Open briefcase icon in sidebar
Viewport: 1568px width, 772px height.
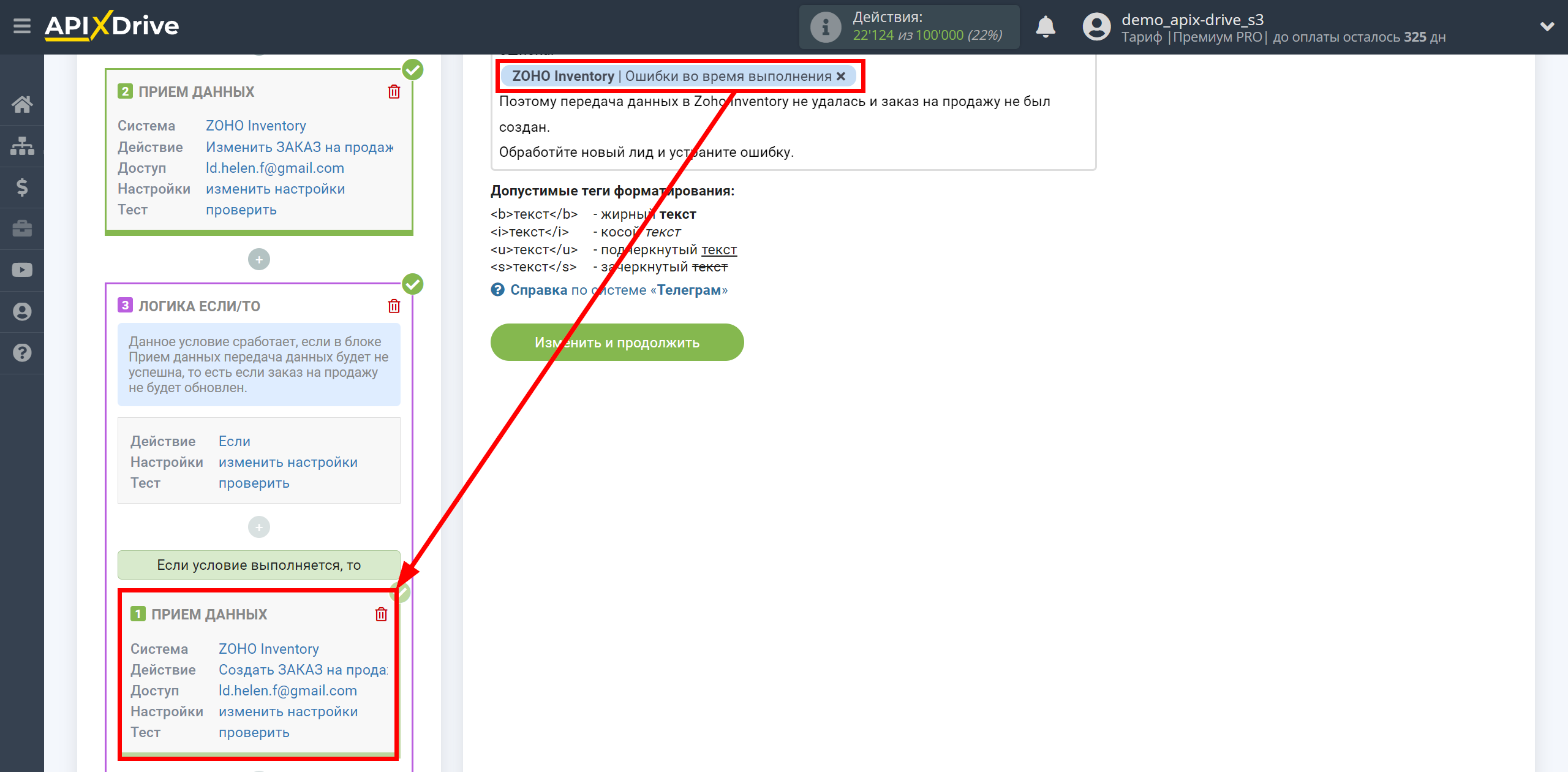coord(22,229)
